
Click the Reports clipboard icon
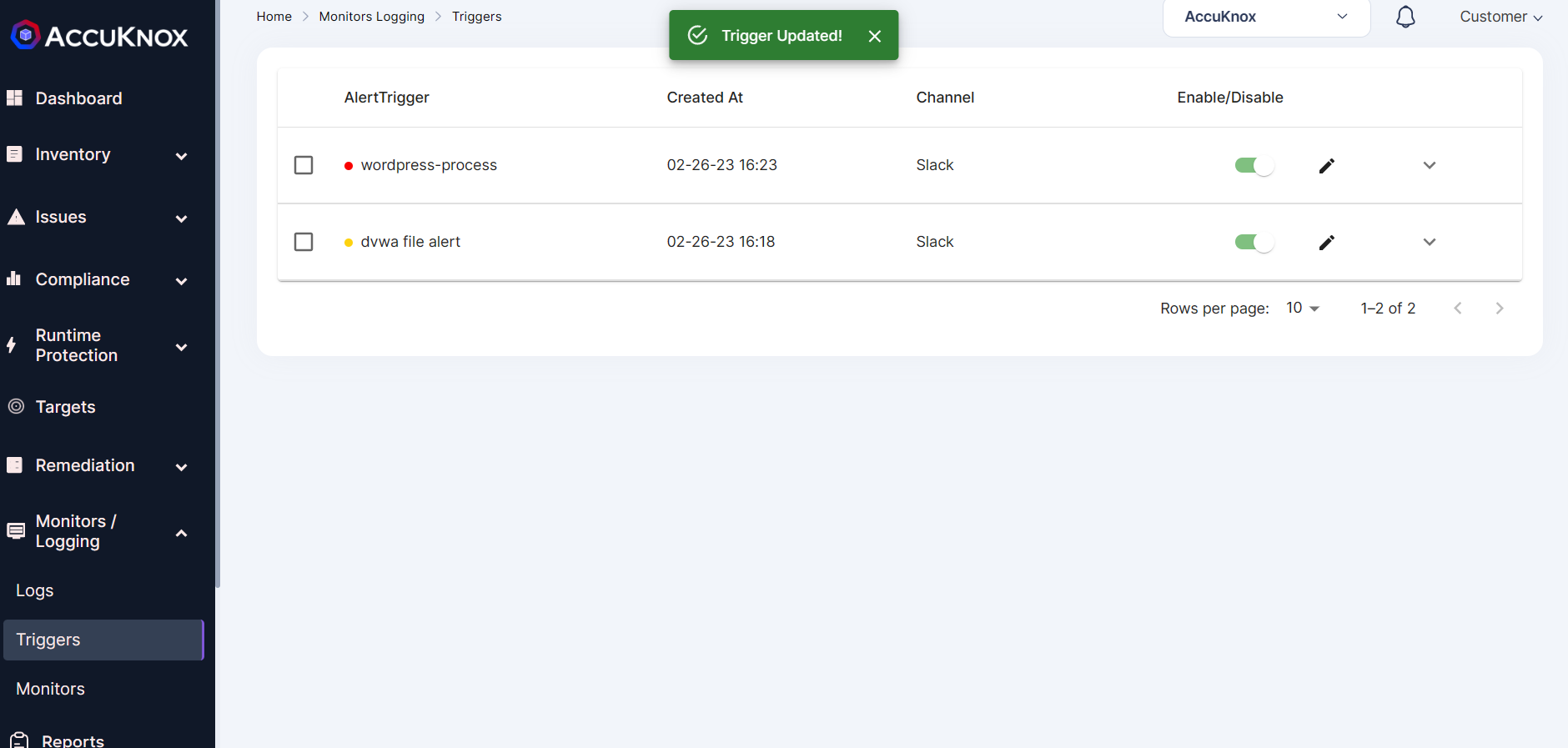point(18,740)
